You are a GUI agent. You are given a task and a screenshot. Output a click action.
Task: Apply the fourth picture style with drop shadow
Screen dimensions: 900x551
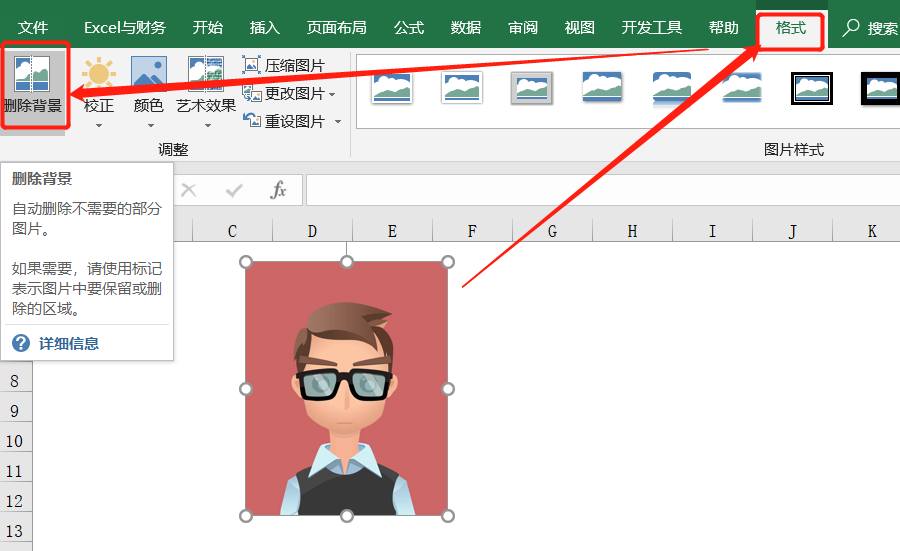[x=602, y=88]
